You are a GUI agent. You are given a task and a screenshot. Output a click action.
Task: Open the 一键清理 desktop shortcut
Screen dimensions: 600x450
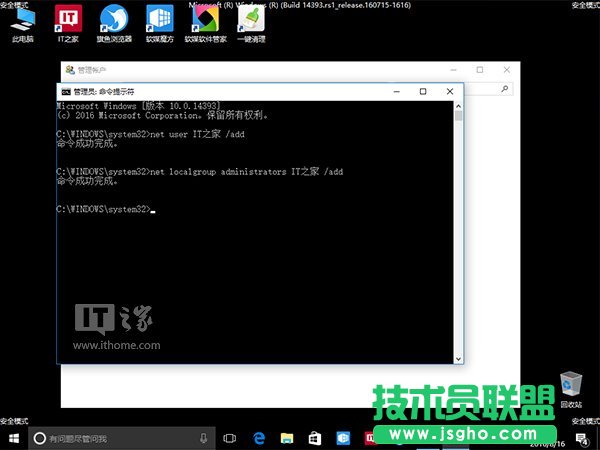click(251, 22)
